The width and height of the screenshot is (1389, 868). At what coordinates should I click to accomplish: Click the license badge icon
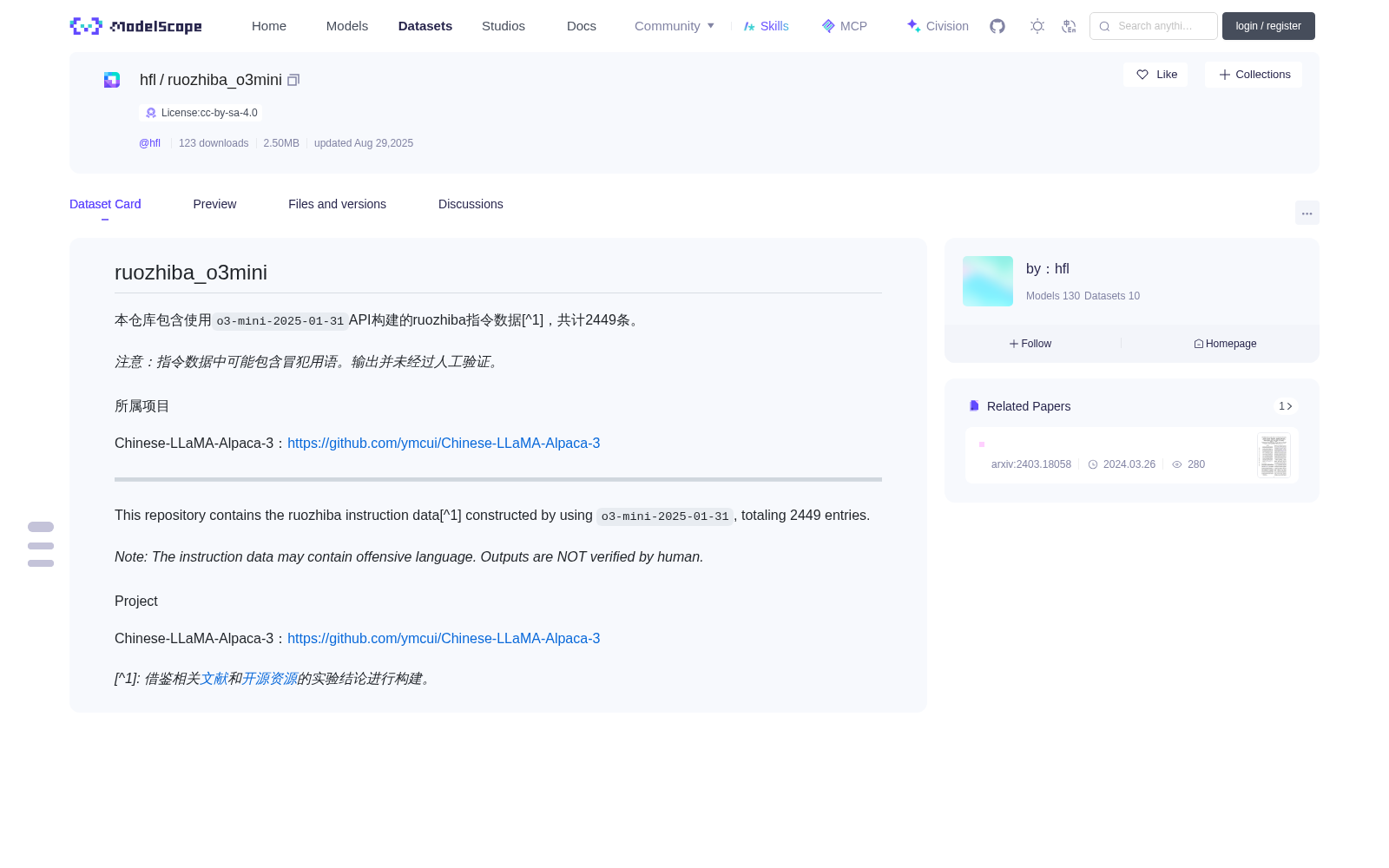pos(151,113)
